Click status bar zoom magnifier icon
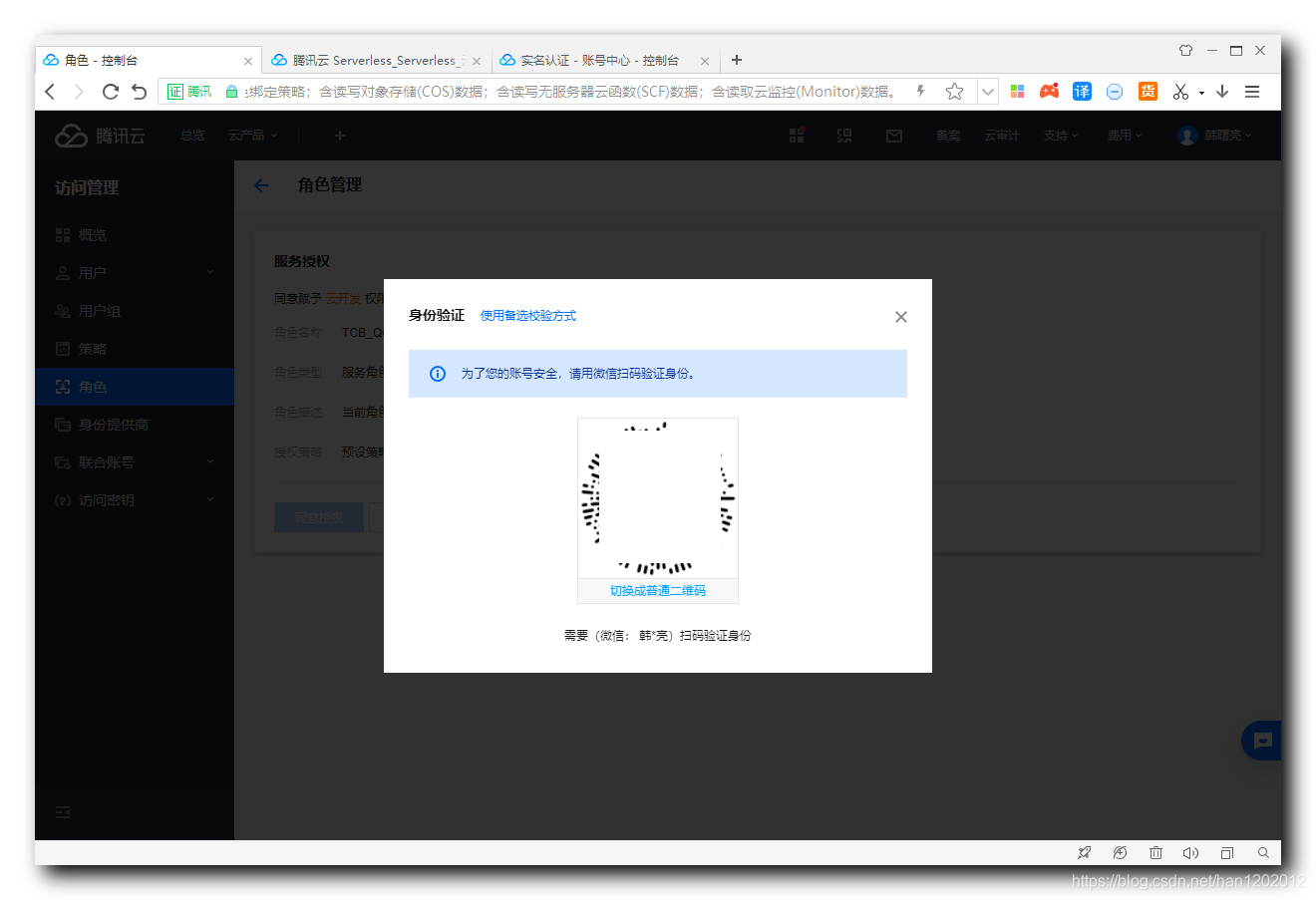Screen dimensions: 1316x900 (1263, 853)
